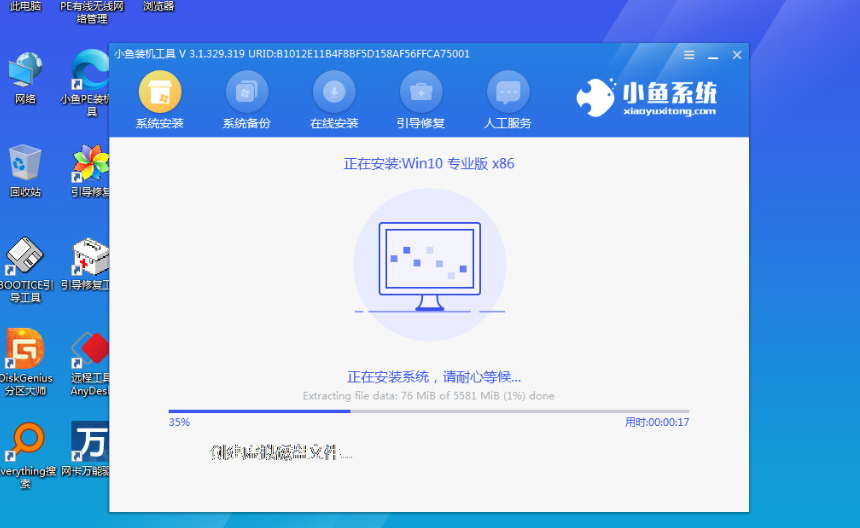Open the hamburger menu in title bar
The width and height of the screenshot is (860, 528).
[689, 55]
